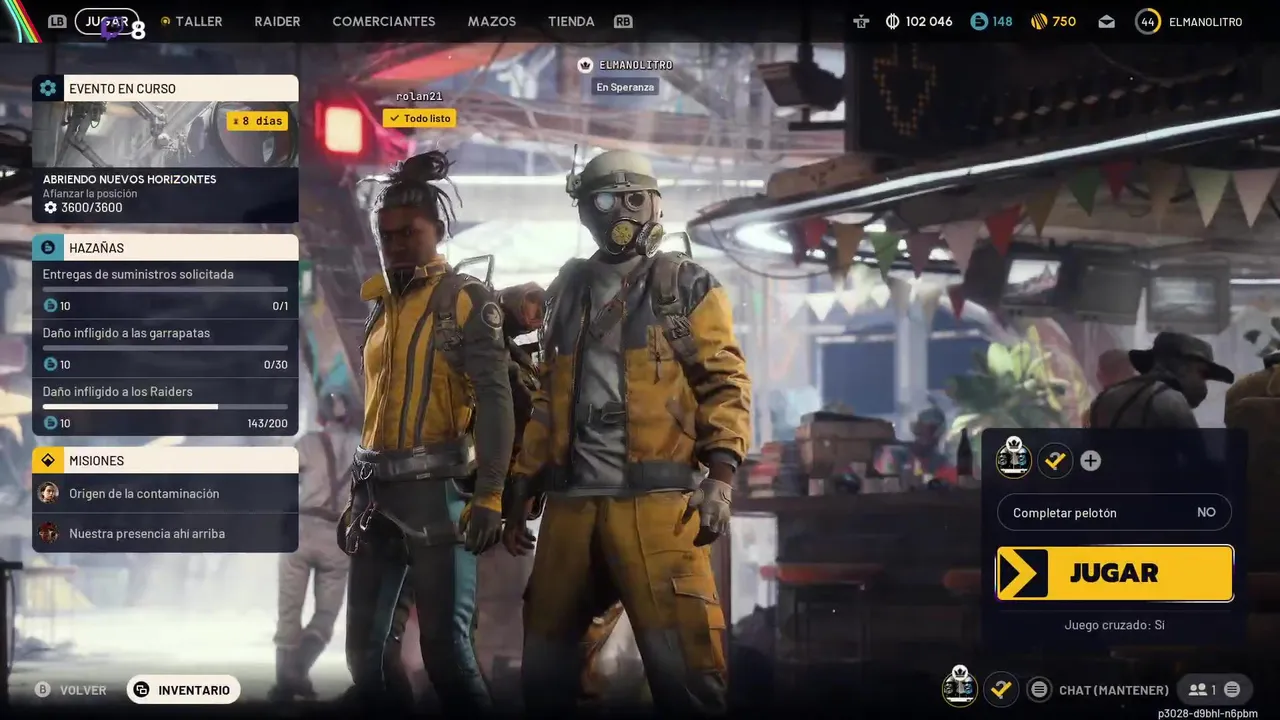The width and height of the screenshot is (1280, 720).
Task: Add squad member with plus icon
Action: pos(1090,461)
